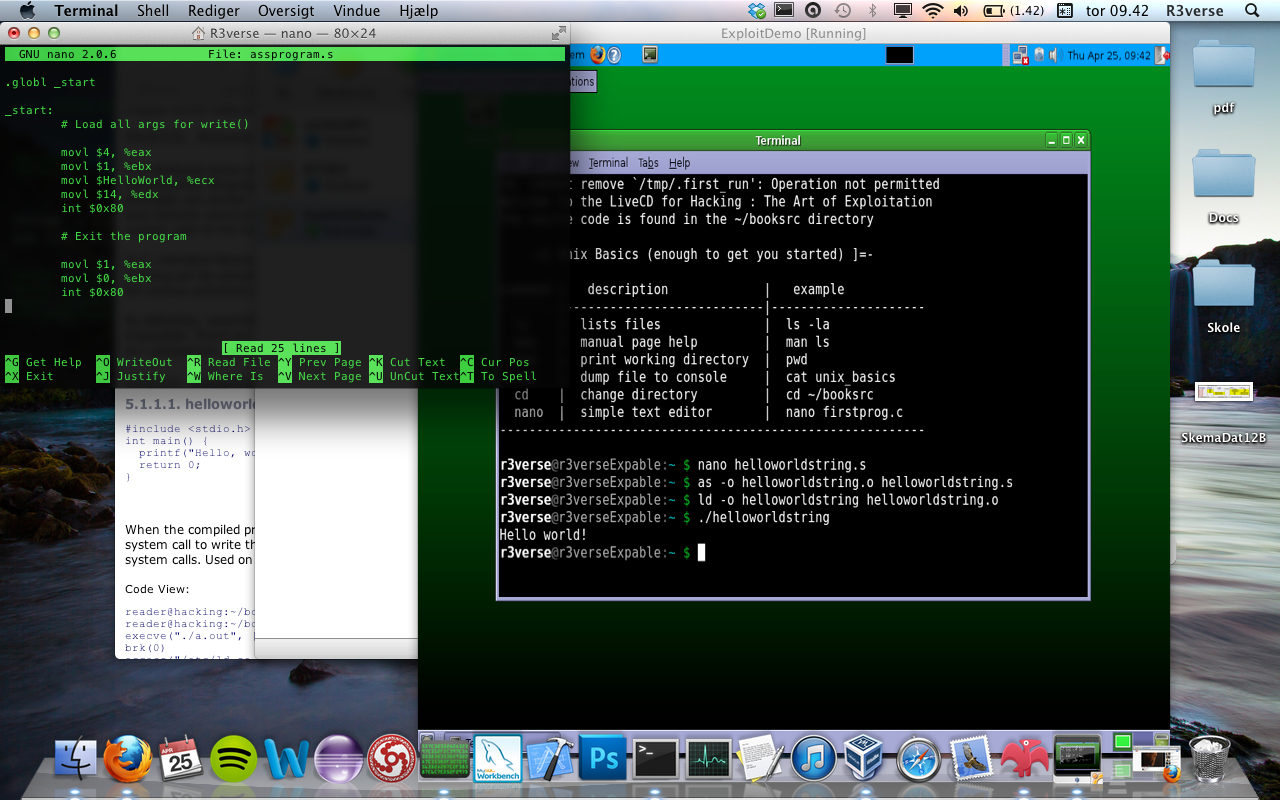Open the Tabs menu in the VM Terminal
Viewport: 1280px width, 800px height.
pyautogui.click(x=648, y=163)
